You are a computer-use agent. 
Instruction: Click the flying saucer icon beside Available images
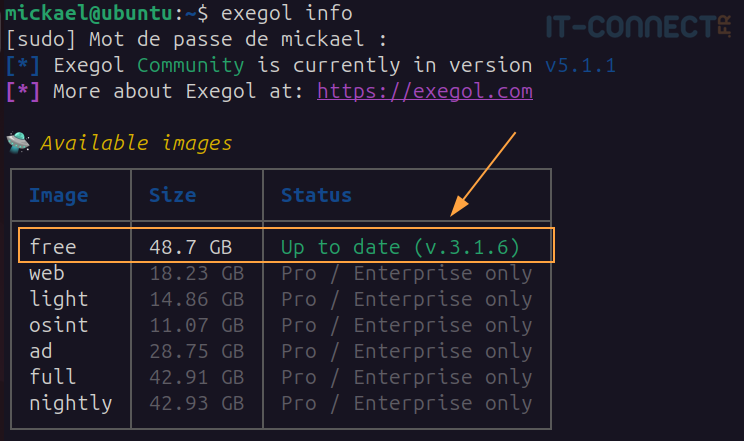18,144
